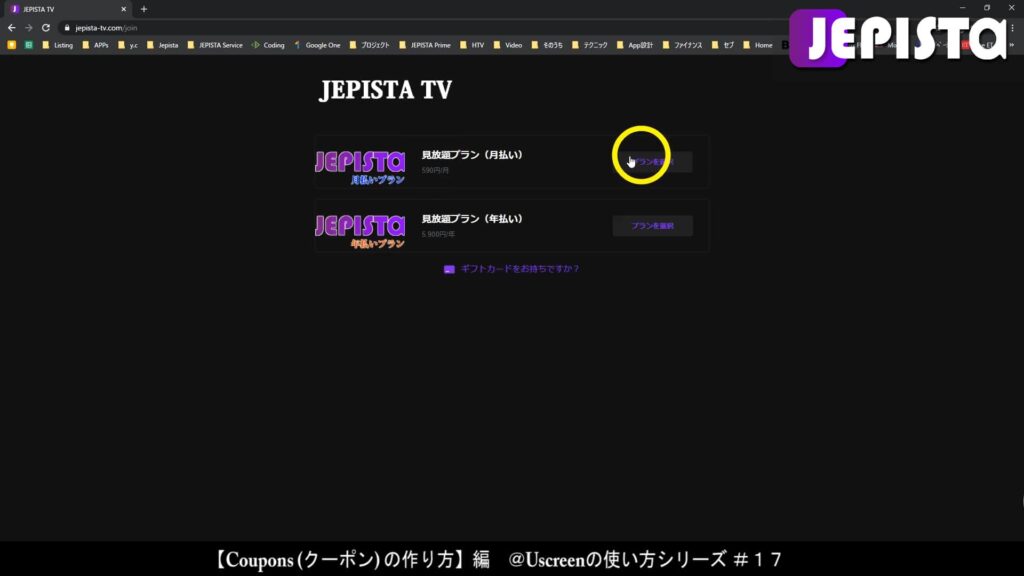Viewport: 1024px width, 576px height.
Task: Click the 見放題プラン（年払い）title
Action: (x=472, y=219)
